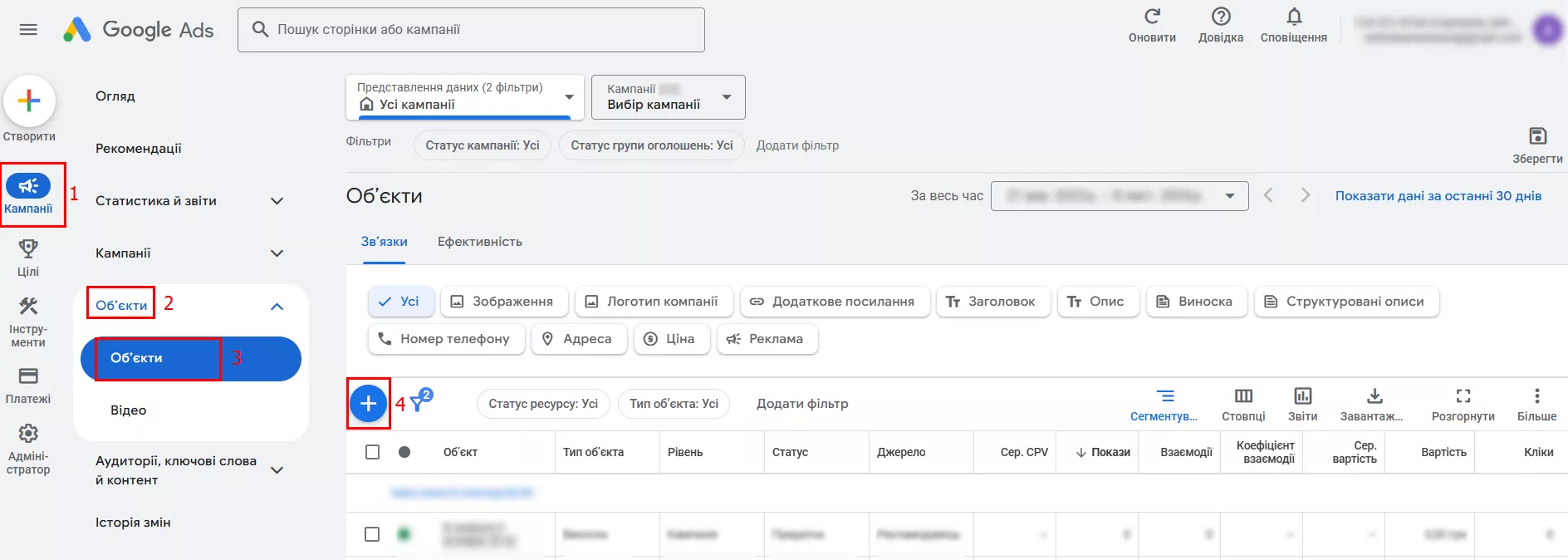Open Платежі billing icon
The height and width of the screenshot is (560, 1568).
28,376
